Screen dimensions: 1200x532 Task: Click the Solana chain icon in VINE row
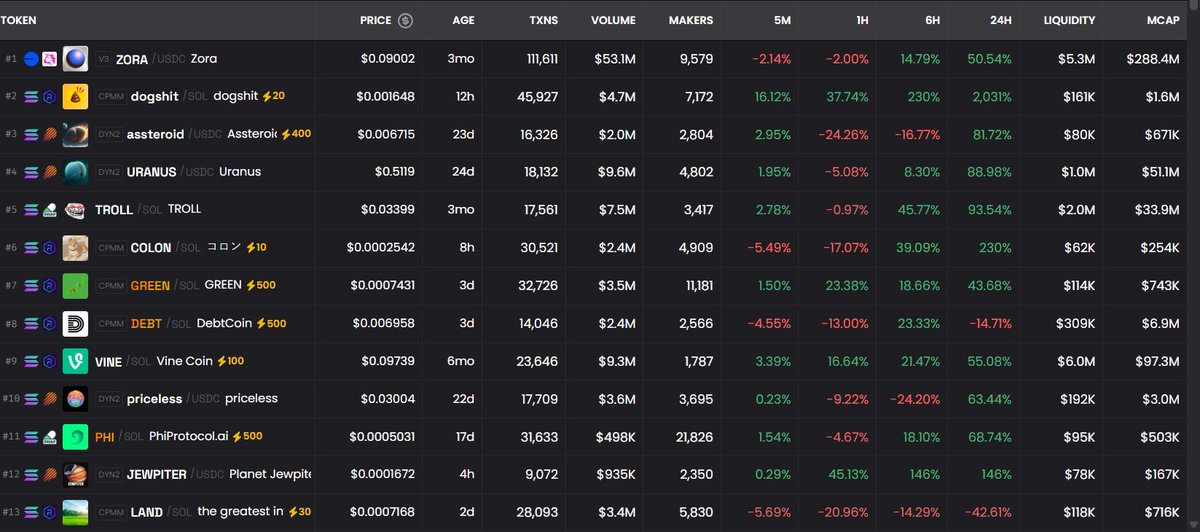pos(31,361)
